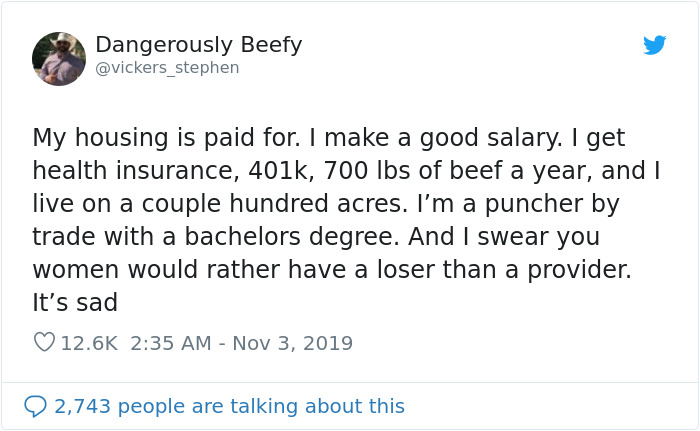The width and height of the screenshot is (700, 431).
Task: Visit the @vickers_stephen handle
Action: point(167,68)
